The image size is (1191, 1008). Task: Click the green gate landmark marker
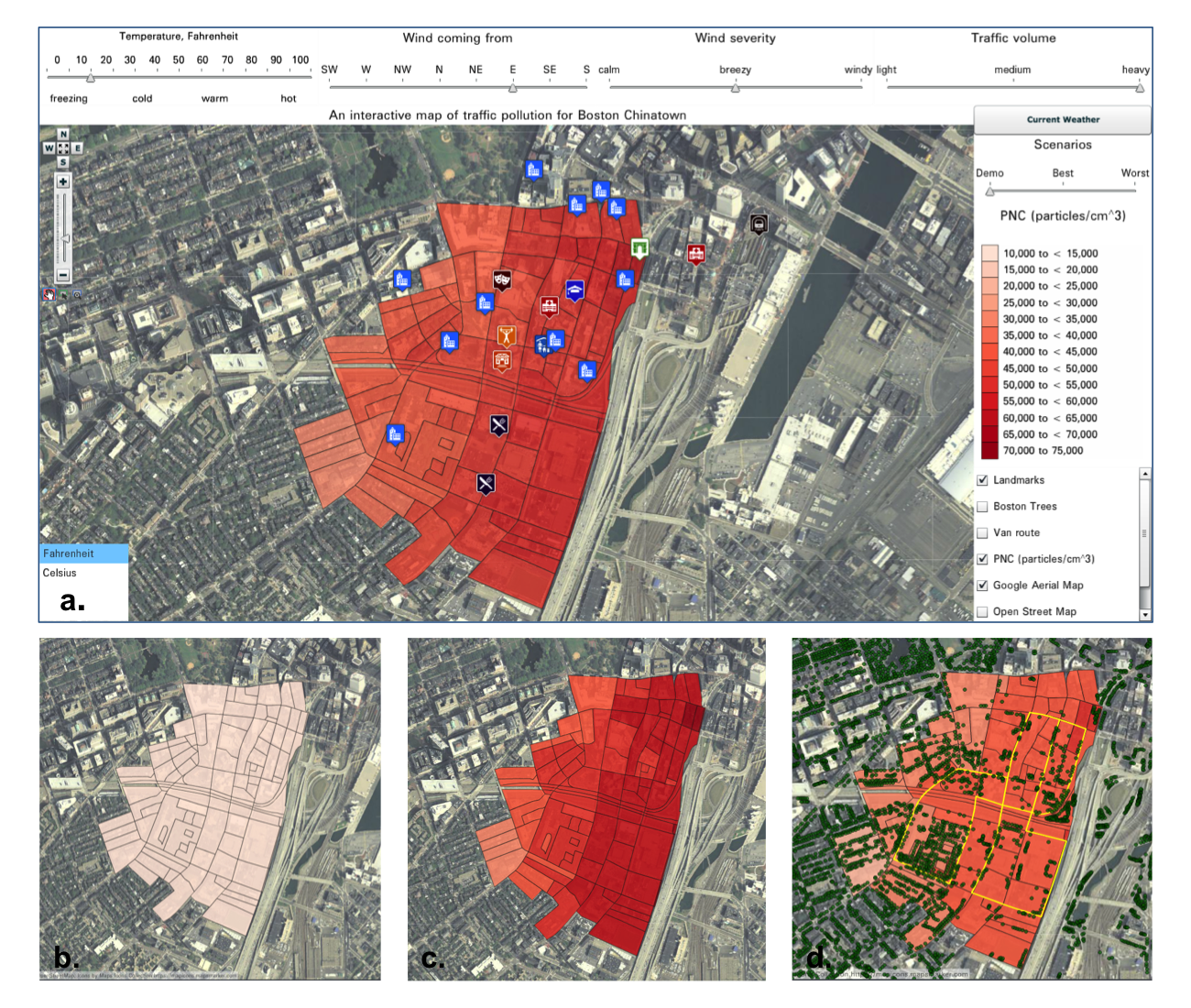point(639,247)
